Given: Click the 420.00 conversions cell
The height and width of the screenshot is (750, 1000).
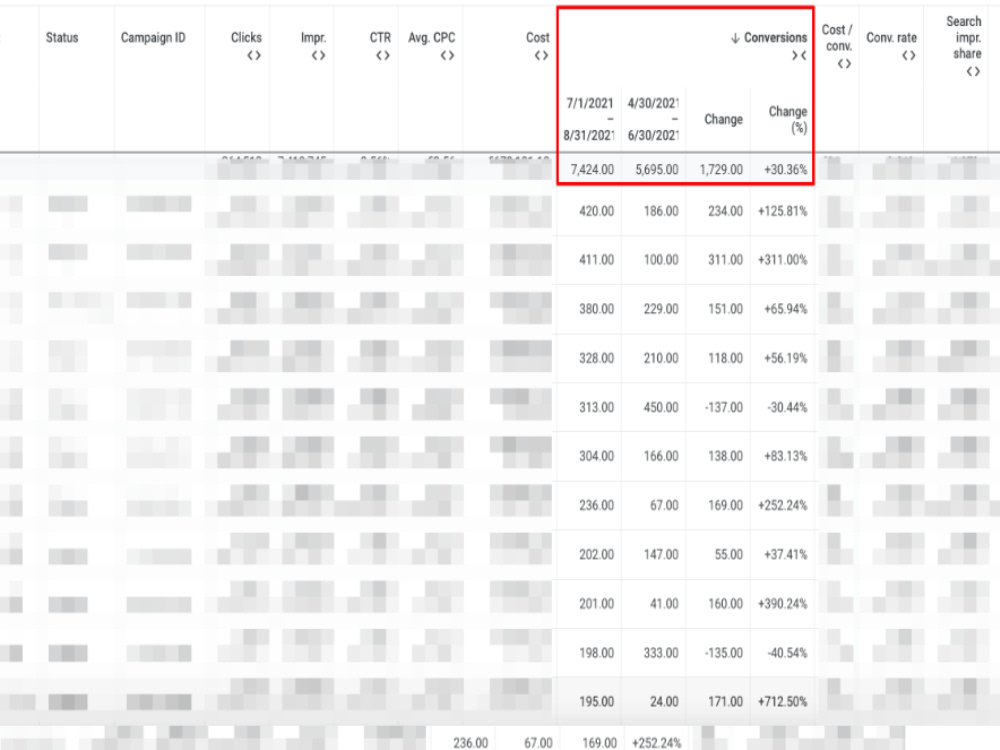Looking at the screenshot, I should 596,211.
